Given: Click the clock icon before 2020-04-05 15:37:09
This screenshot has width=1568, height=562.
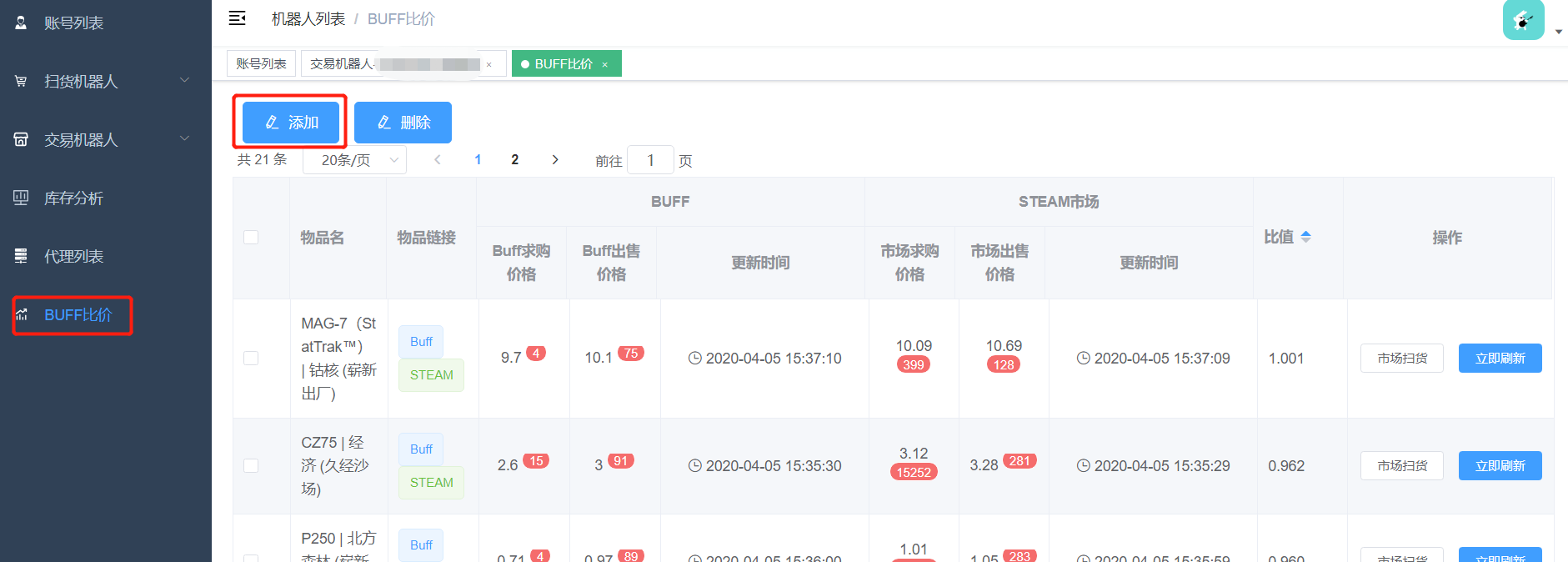Looking at the screenshot, I should [1084, 358].
